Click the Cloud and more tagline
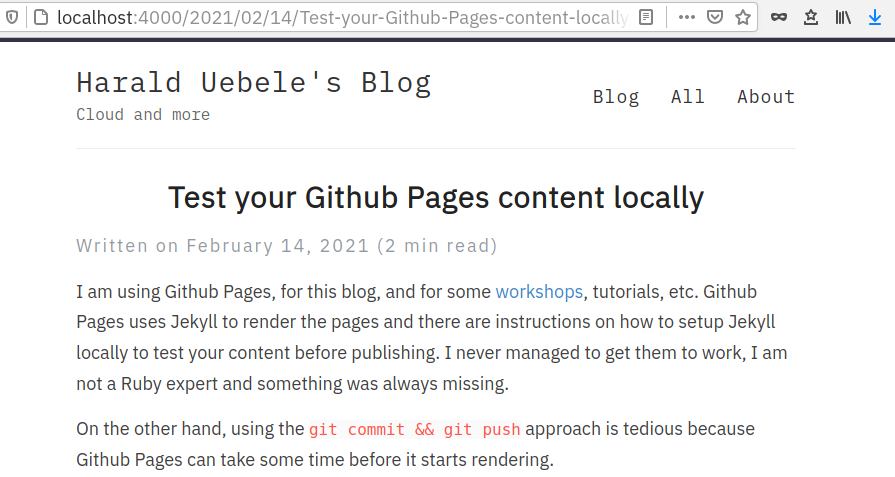 (143, 115)
